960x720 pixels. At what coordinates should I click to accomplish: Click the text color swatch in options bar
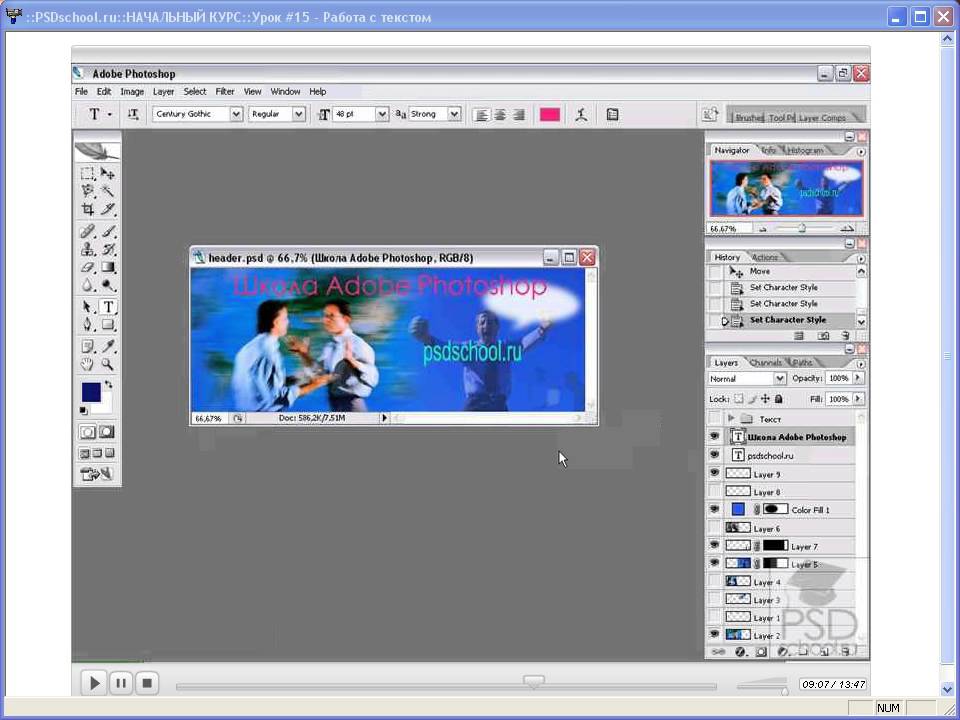coord(549,114)
